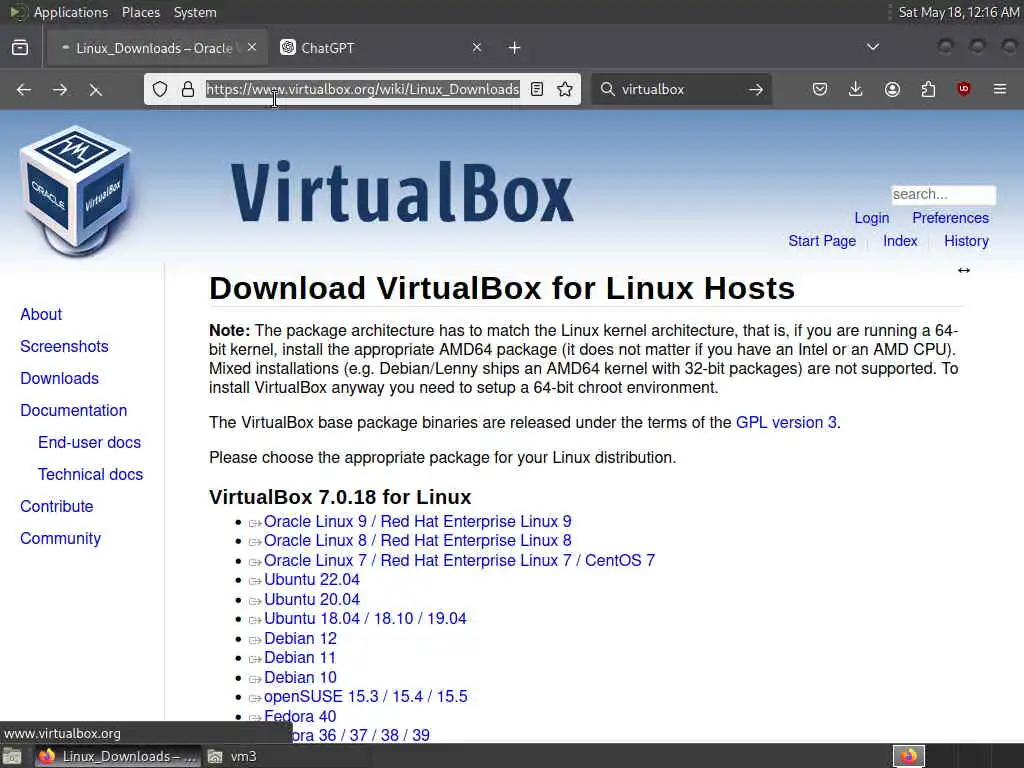
Task: Submit search with arrow in search box
Action: click(x=756, y=89)
